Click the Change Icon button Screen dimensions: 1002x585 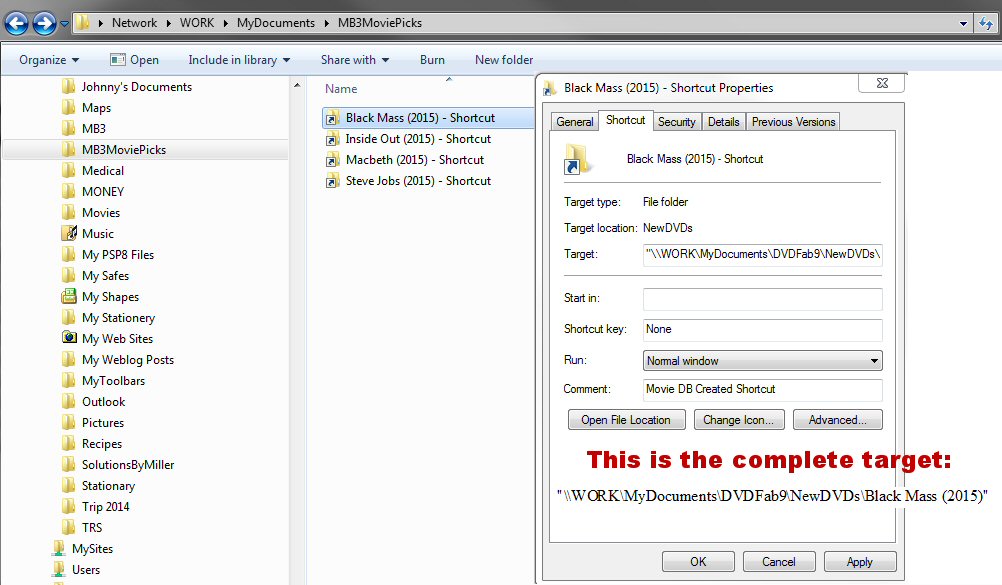(739, 420)
